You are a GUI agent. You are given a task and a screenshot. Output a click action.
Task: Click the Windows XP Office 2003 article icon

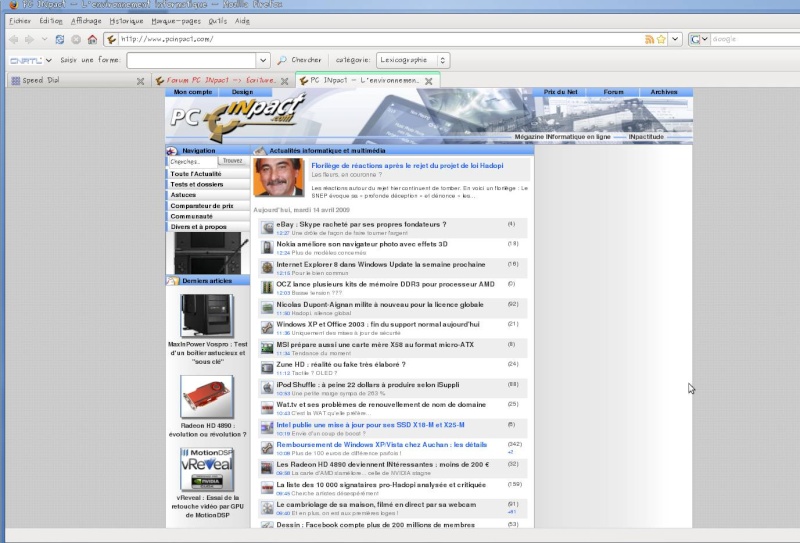[x=267, y=328]
